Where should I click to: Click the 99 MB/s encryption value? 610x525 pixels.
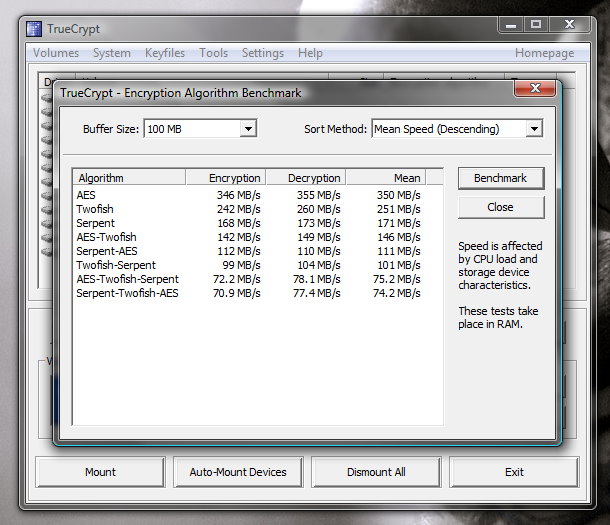click(x=241, y=265)
